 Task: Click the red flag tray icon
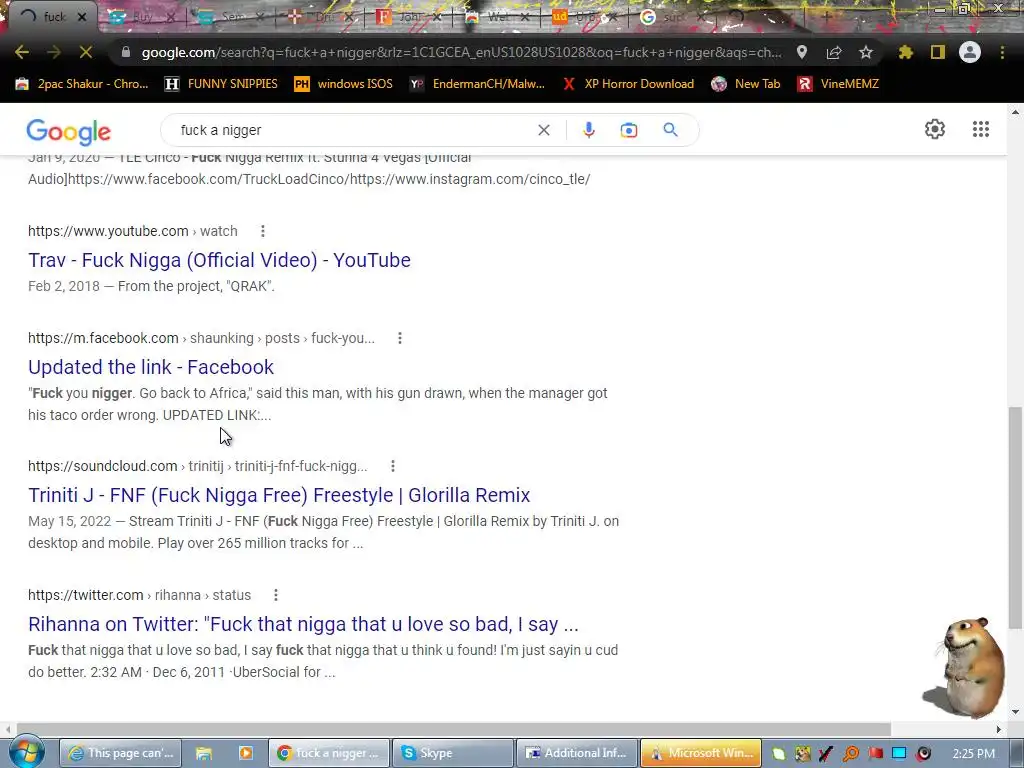tap(875, 753)
